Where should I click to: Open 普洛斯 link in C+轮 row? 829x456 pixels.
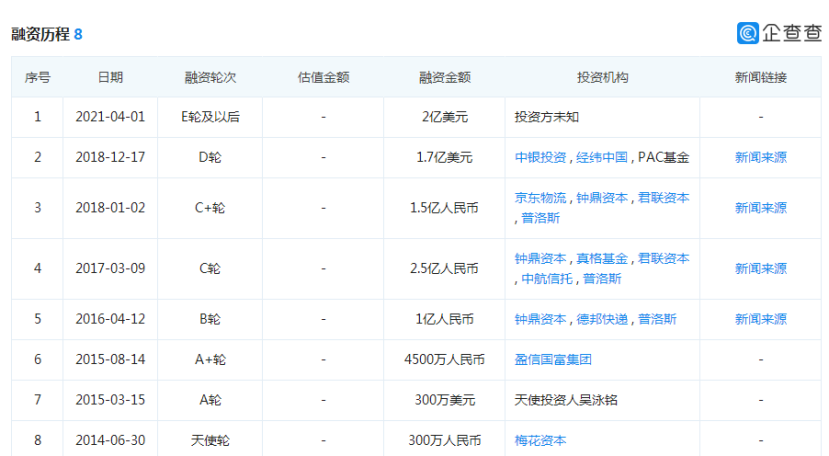click(x=540, y=218)
